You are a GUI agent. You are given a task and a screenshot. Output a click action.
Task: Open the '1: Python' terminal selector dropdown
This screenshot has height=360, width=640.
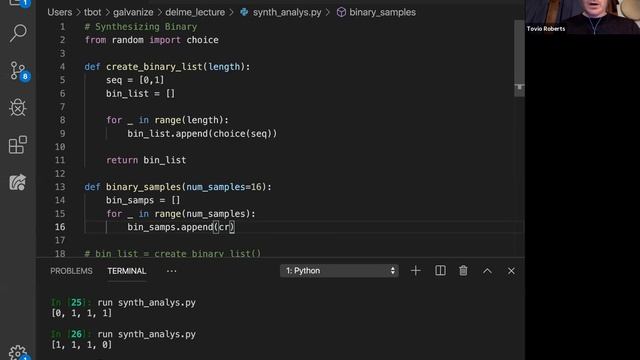coord(339,271)
